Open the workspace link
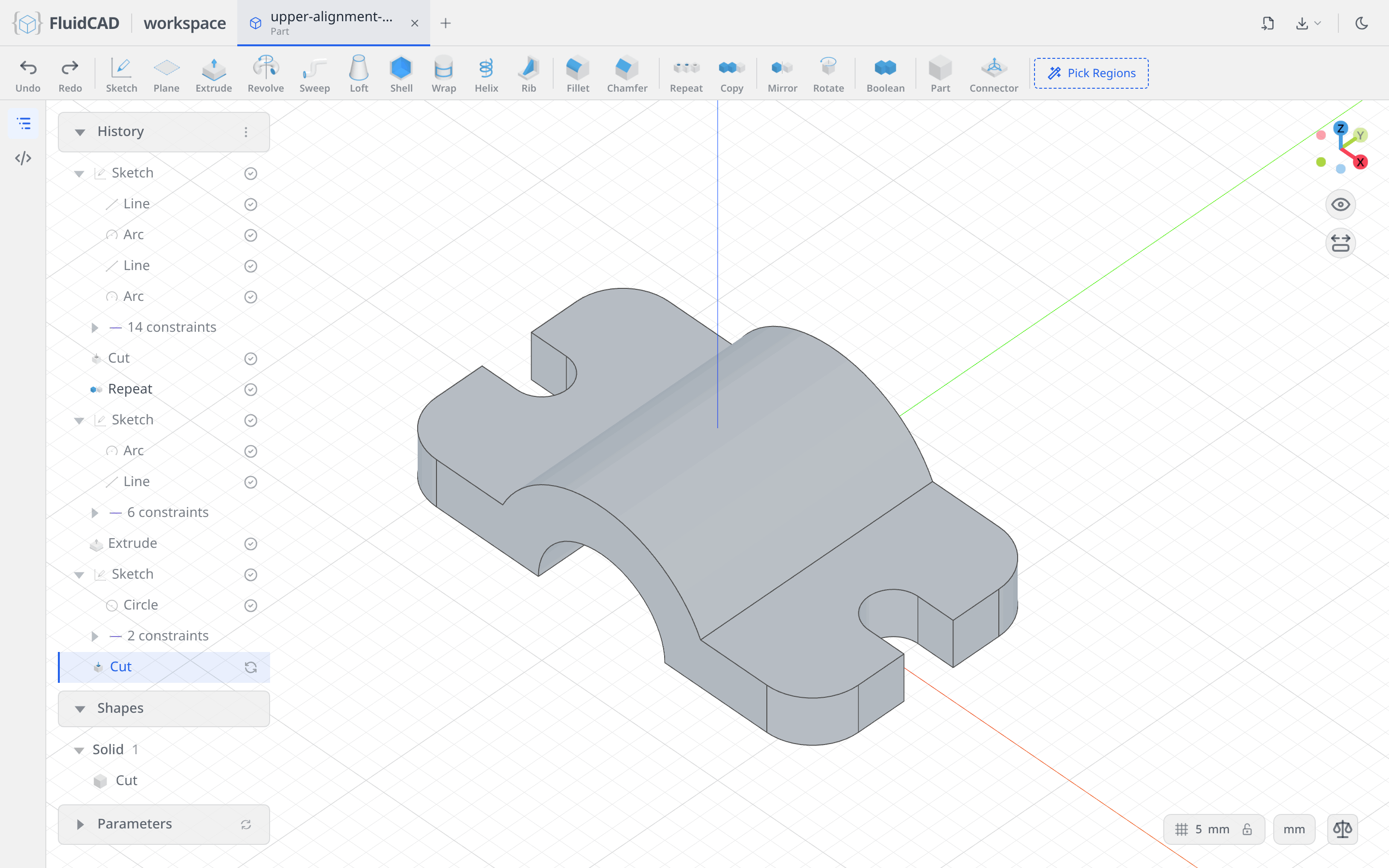Image resolution: width=1389 pixels, height=868 pixels. click(184, 23)
